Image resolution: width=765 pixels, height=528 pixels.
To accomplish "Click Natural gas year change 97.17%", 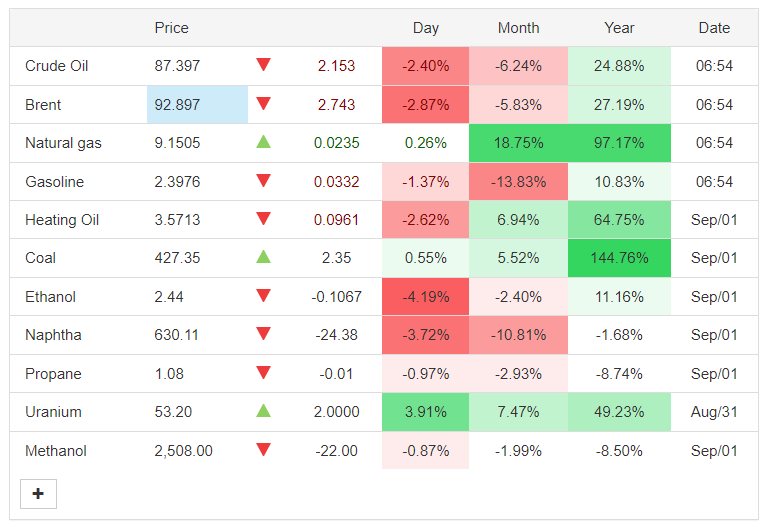I will pyautogui.click(x=619, y=143).
